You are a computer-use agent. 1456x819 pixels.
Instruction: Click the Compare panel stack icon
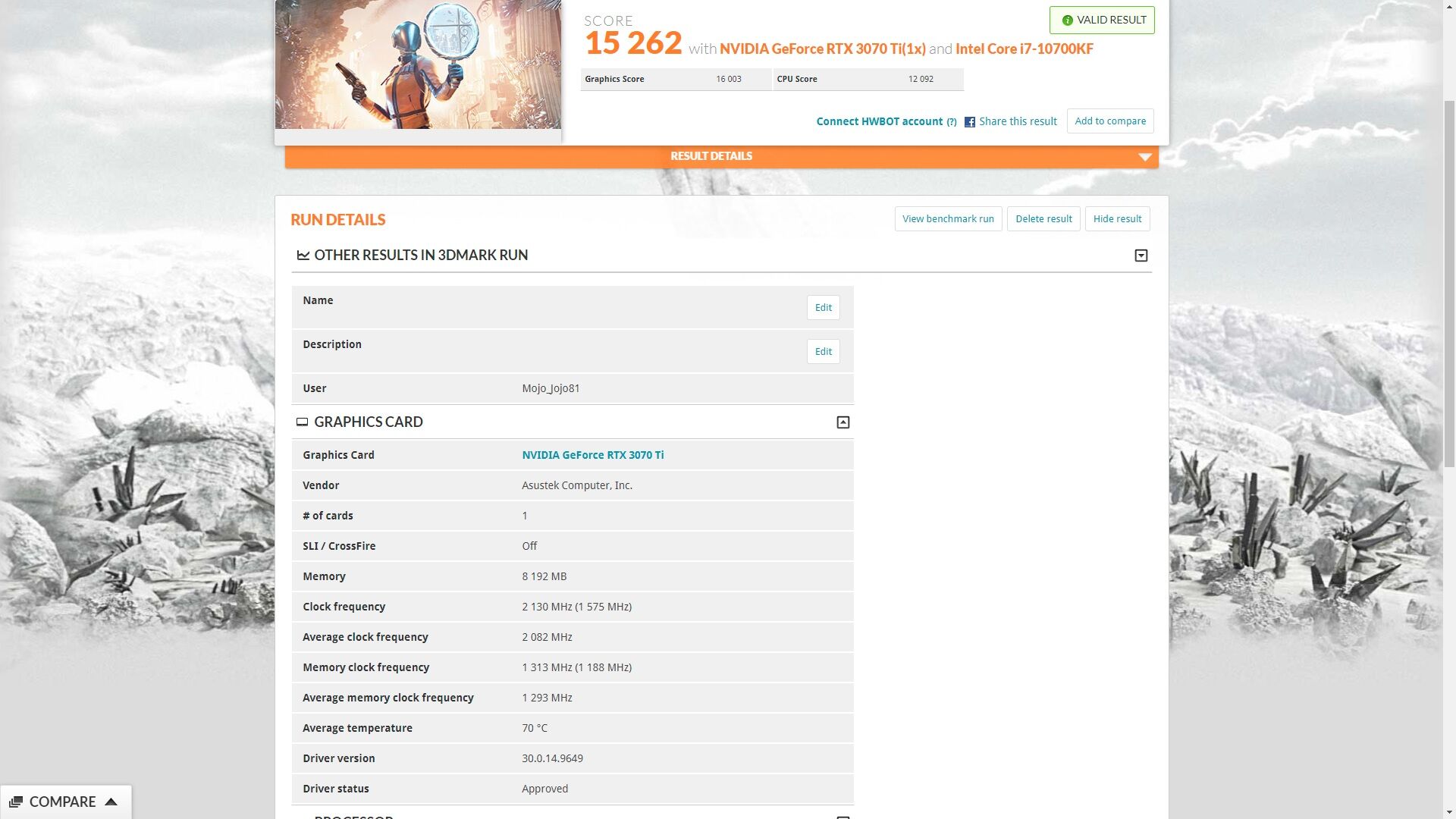tap(16, 802)
